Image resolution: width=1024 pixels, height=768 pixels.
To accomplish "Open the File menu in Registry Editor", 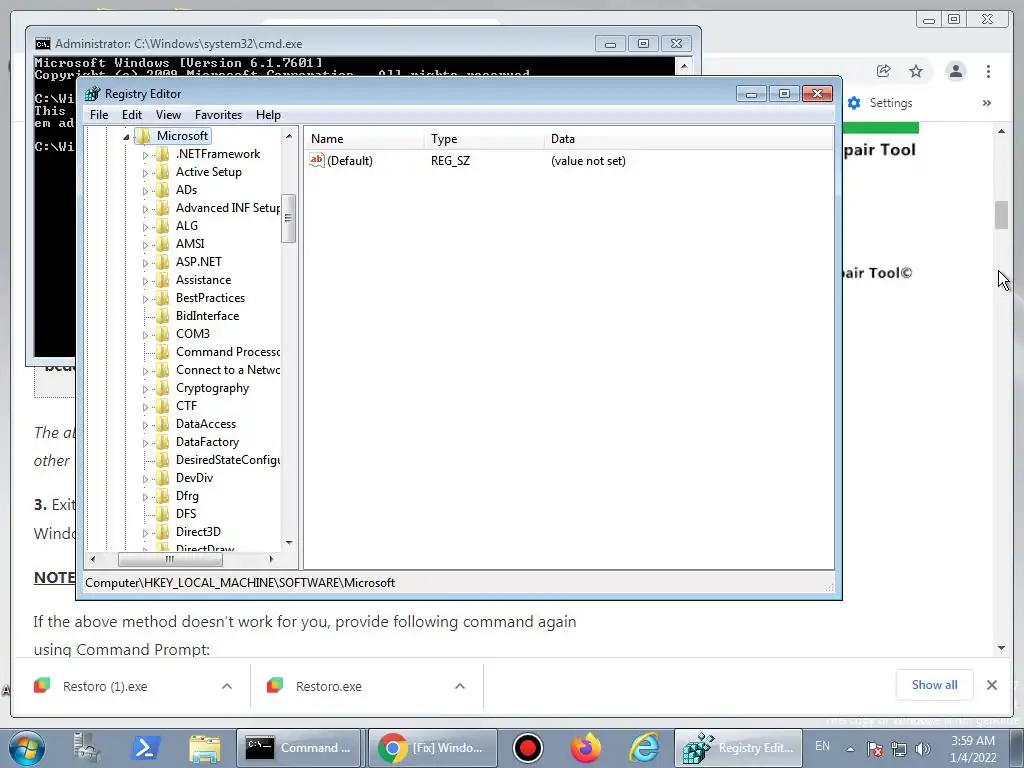I will click(99, 115).
